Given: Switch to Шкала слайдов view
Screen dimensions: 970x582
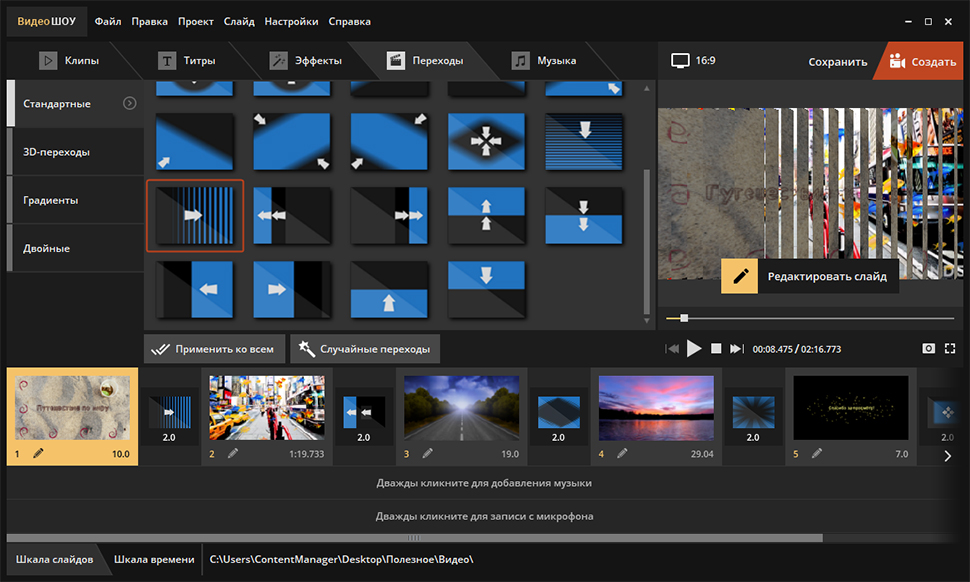Looking at the screenshot, I should pyautogui.click(x=54, y=560).
